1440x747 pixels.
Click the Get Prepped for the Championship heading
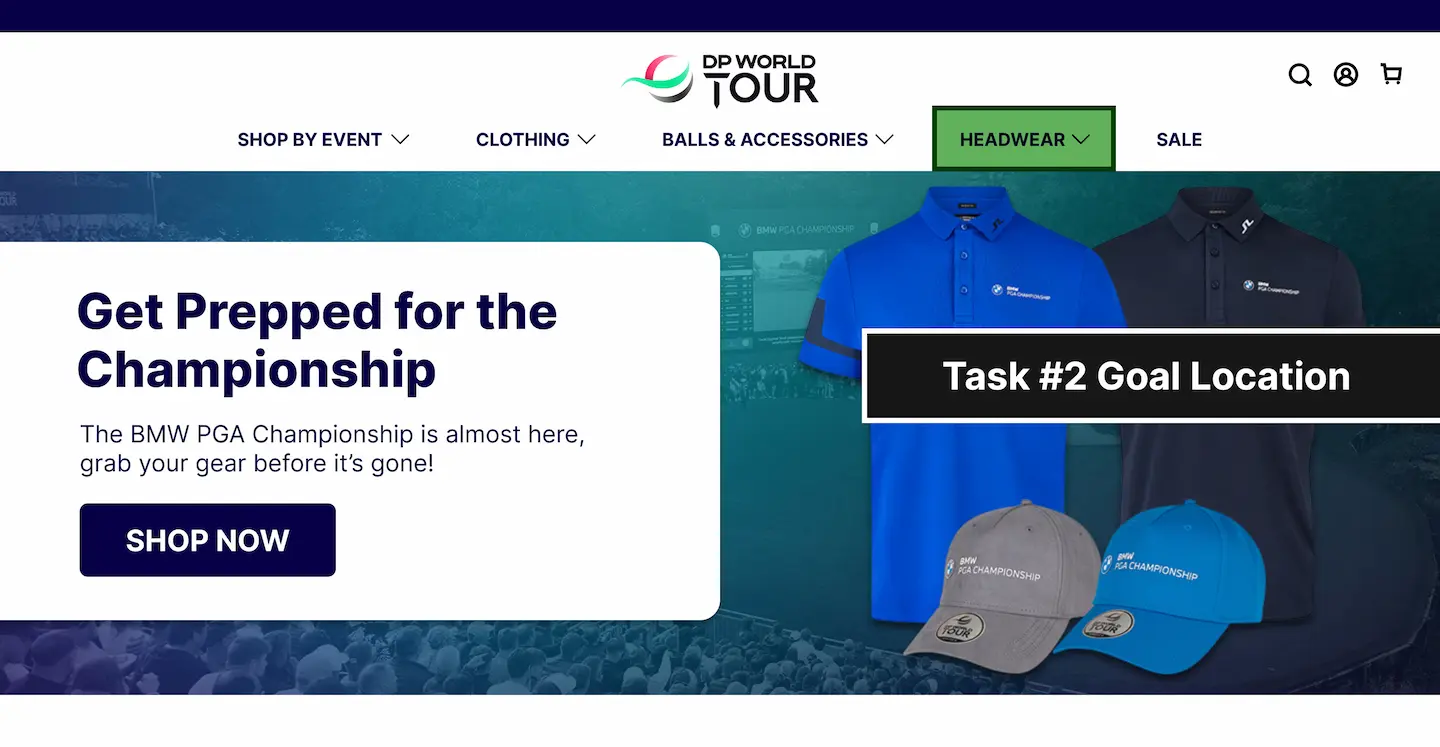(317, 340)
